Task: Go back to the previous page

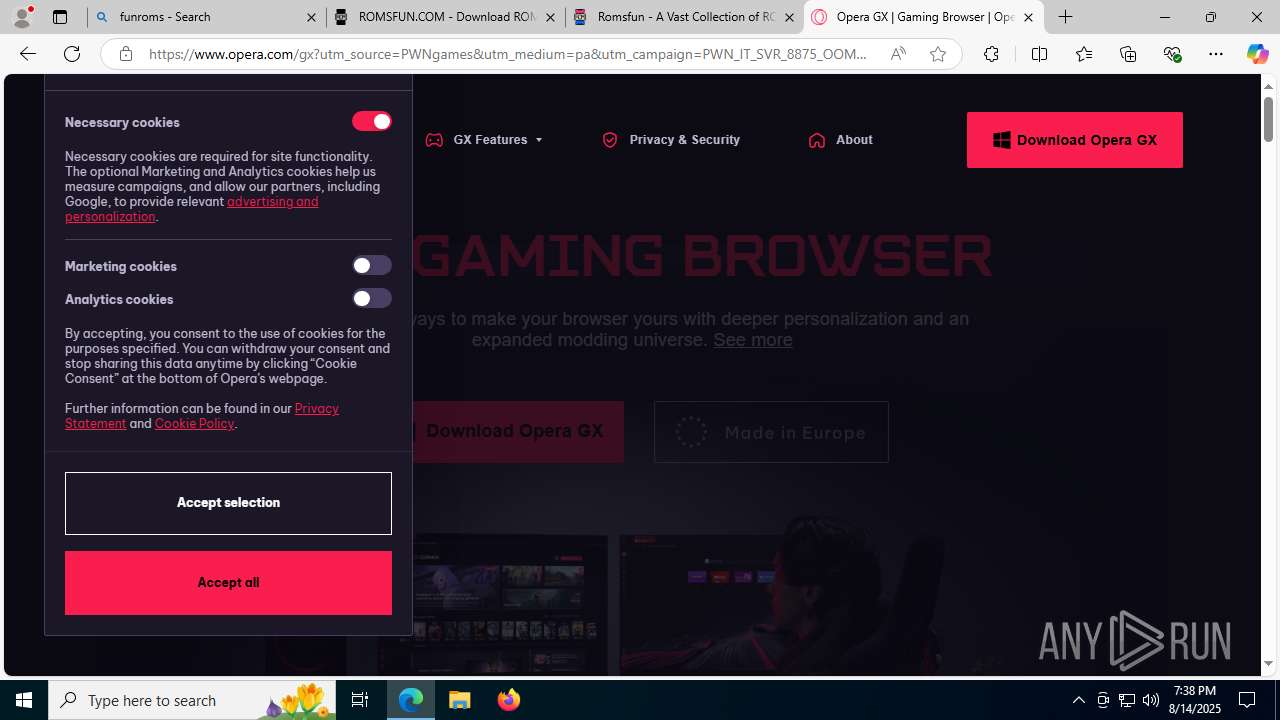Action: click(x=27, y=54)
